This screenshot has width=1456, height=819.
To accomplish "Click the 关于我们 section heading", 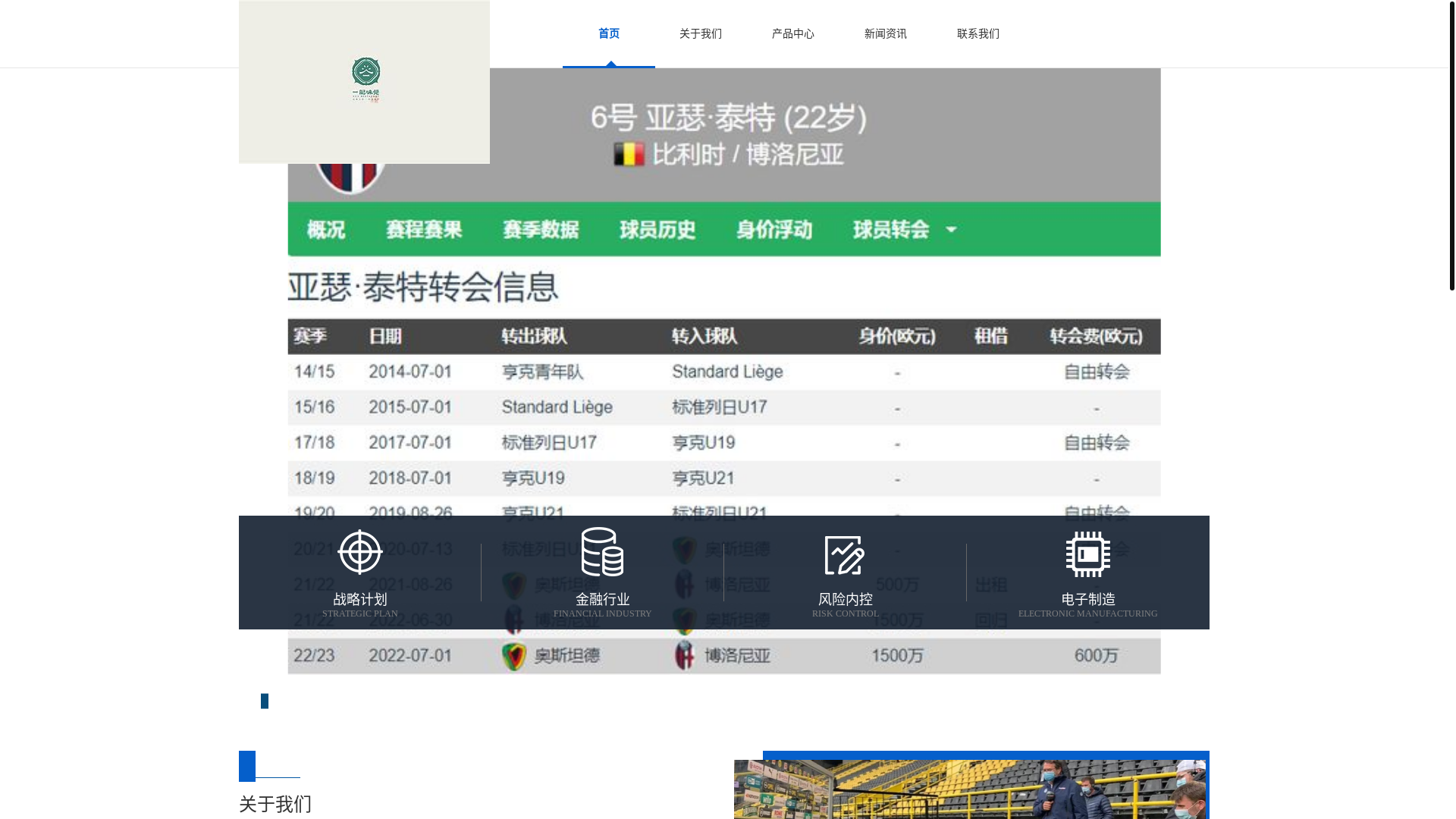I will (275, 804).
